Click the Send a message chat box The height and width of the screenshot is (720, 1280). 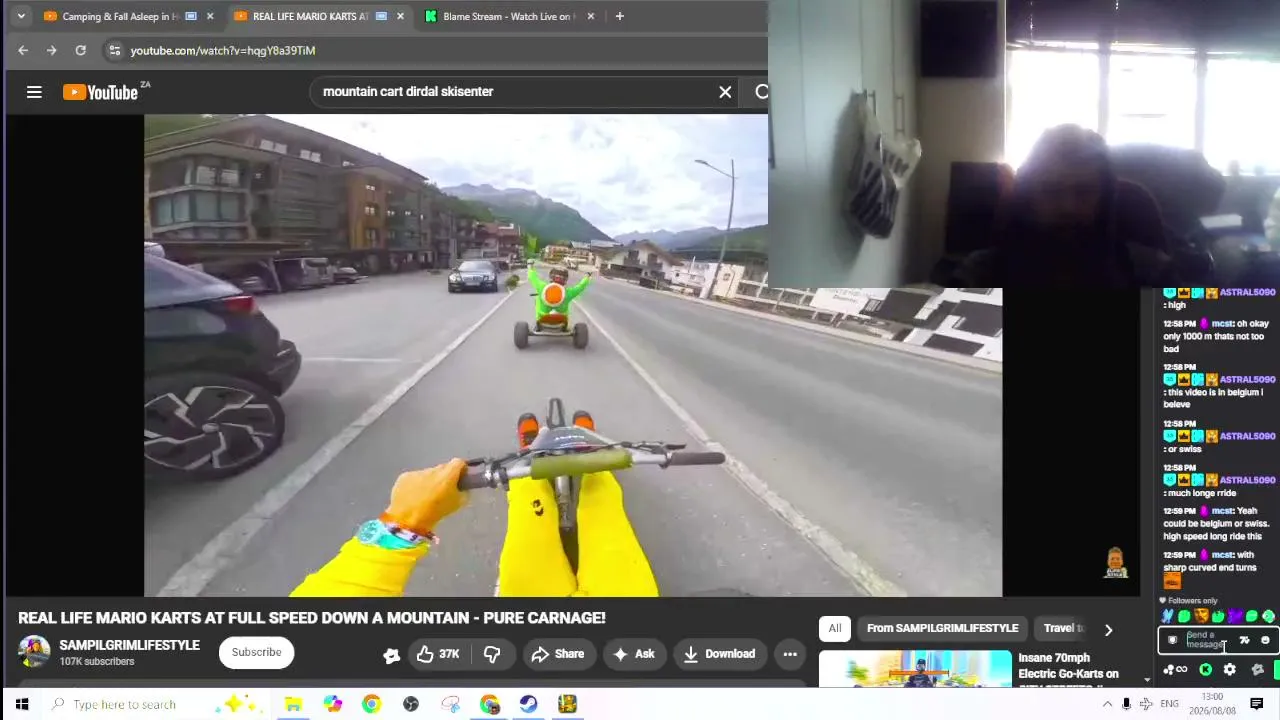[1207, 640]
